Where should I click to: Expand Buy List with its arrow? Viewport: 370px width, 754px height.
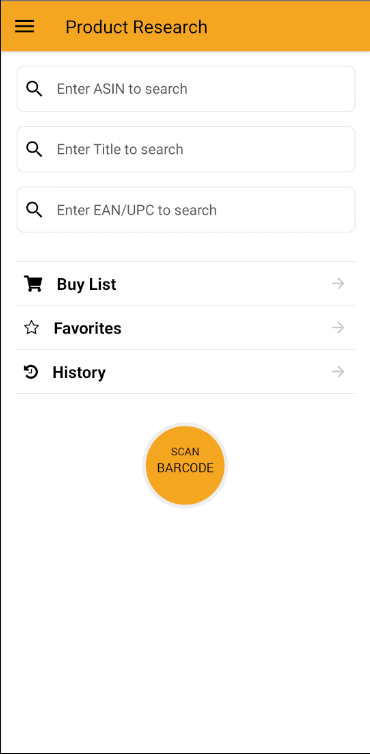click(x=338, y=284)
